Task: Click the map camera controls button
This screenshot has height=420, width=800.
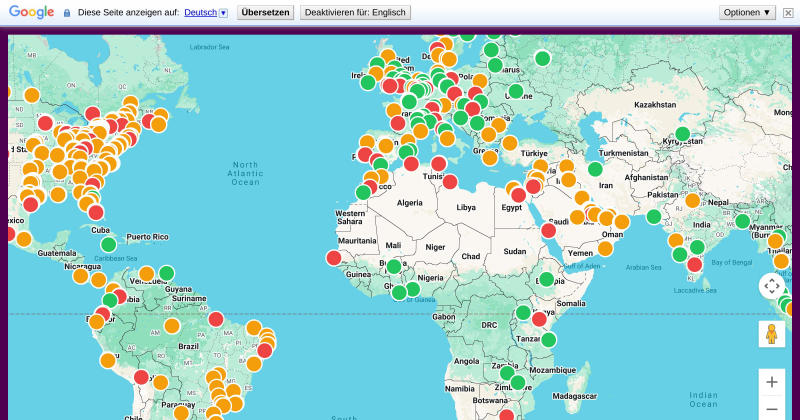Action: point(771,286)
